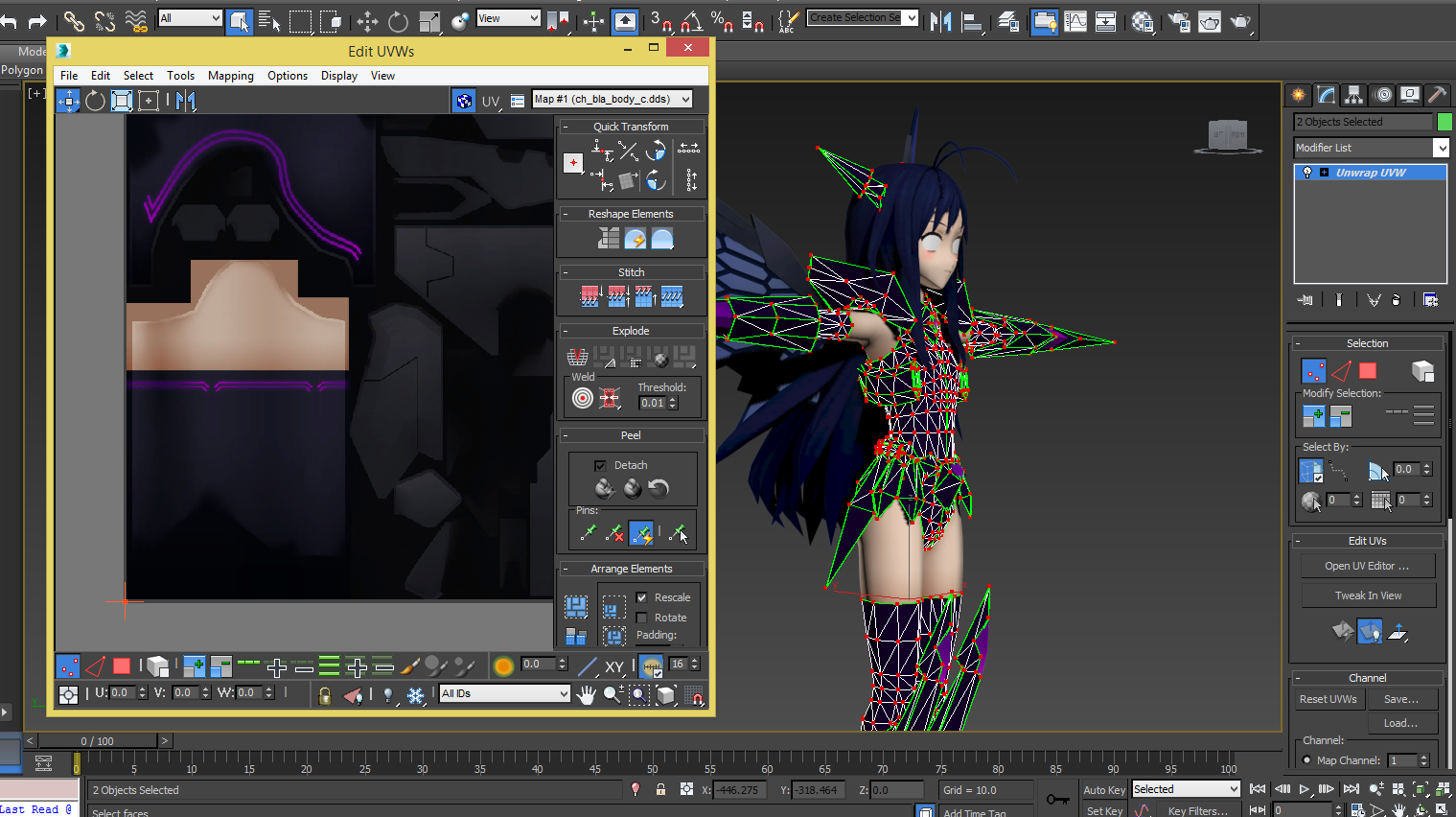Screen dimensions: 1456x817
Task: Enable the Rotate checkbox in Arrange Elements
Action: (642, 618)
